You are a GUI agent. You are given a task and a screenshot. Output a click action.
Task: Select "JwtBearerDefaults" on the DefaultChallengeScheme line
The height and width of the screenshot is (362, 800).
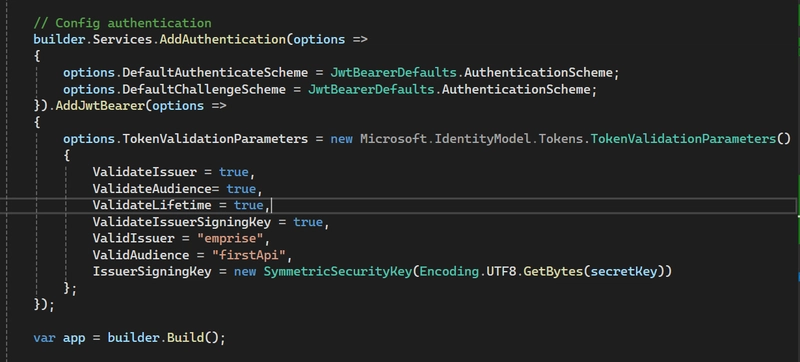click(371, 89)
